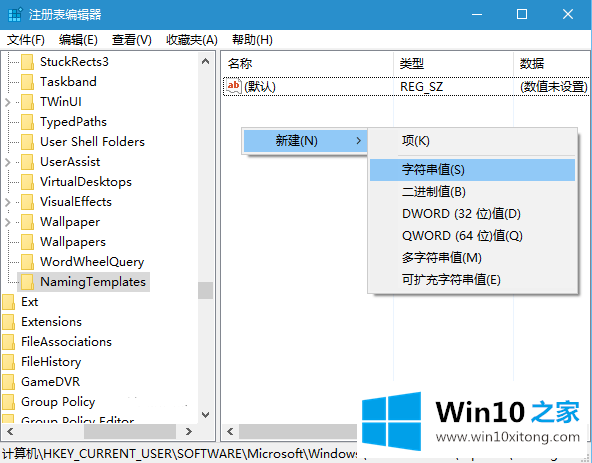Choose 多字符串值(M) option
This screenshot has width=592, height=463.
[x=472, y=258]
